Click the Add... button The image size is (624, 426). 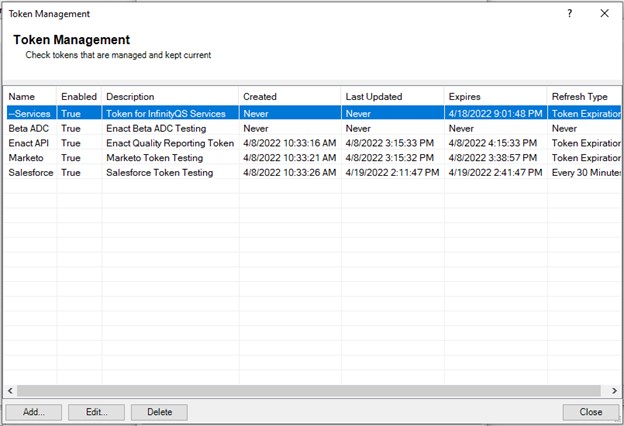point(33,412)
